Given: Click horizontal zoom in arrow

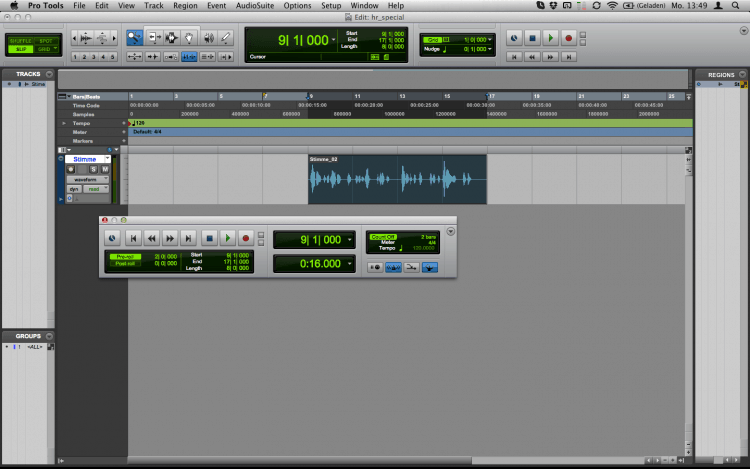Looking at the screenshot, I should [x=114, y=38].
